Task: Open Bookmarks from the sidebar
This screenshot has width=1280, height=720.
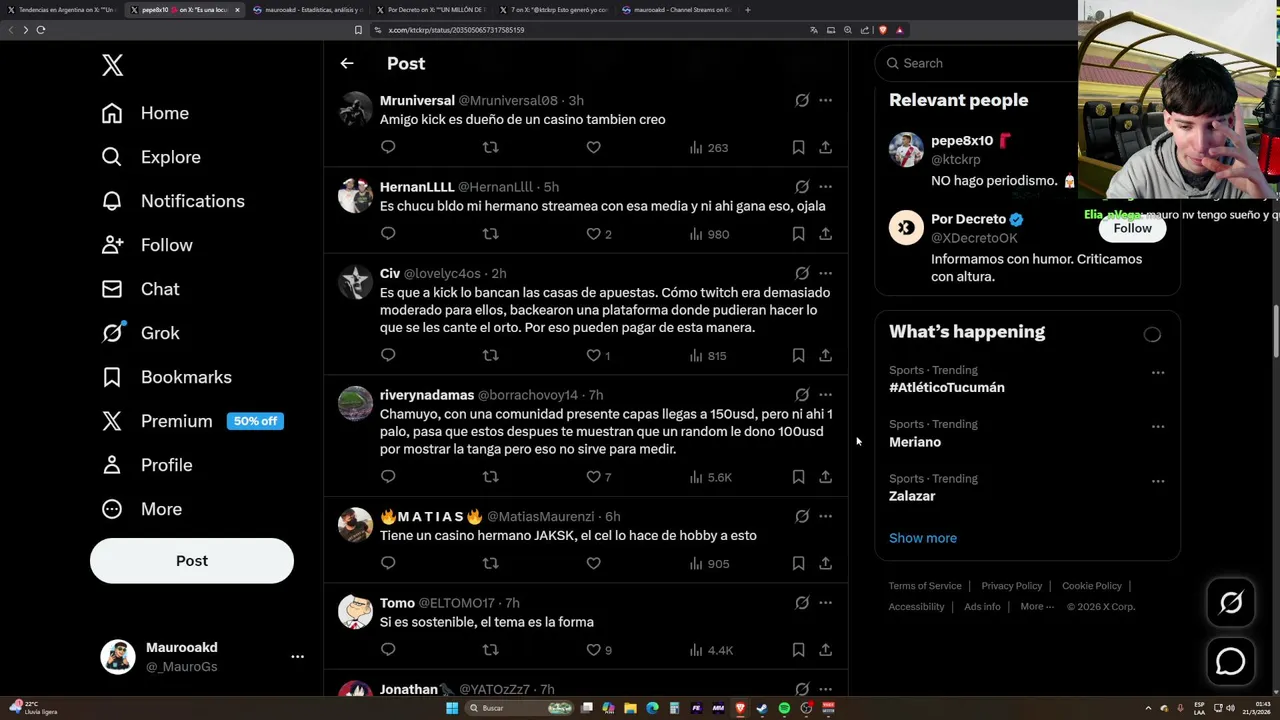Action: 166,377
